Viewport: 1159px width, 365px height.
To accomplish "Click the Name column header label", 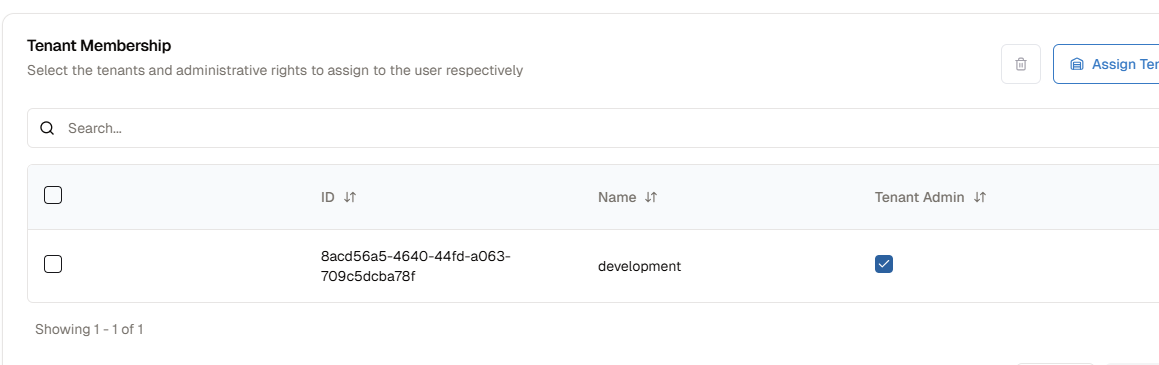I will coord(617,197).
